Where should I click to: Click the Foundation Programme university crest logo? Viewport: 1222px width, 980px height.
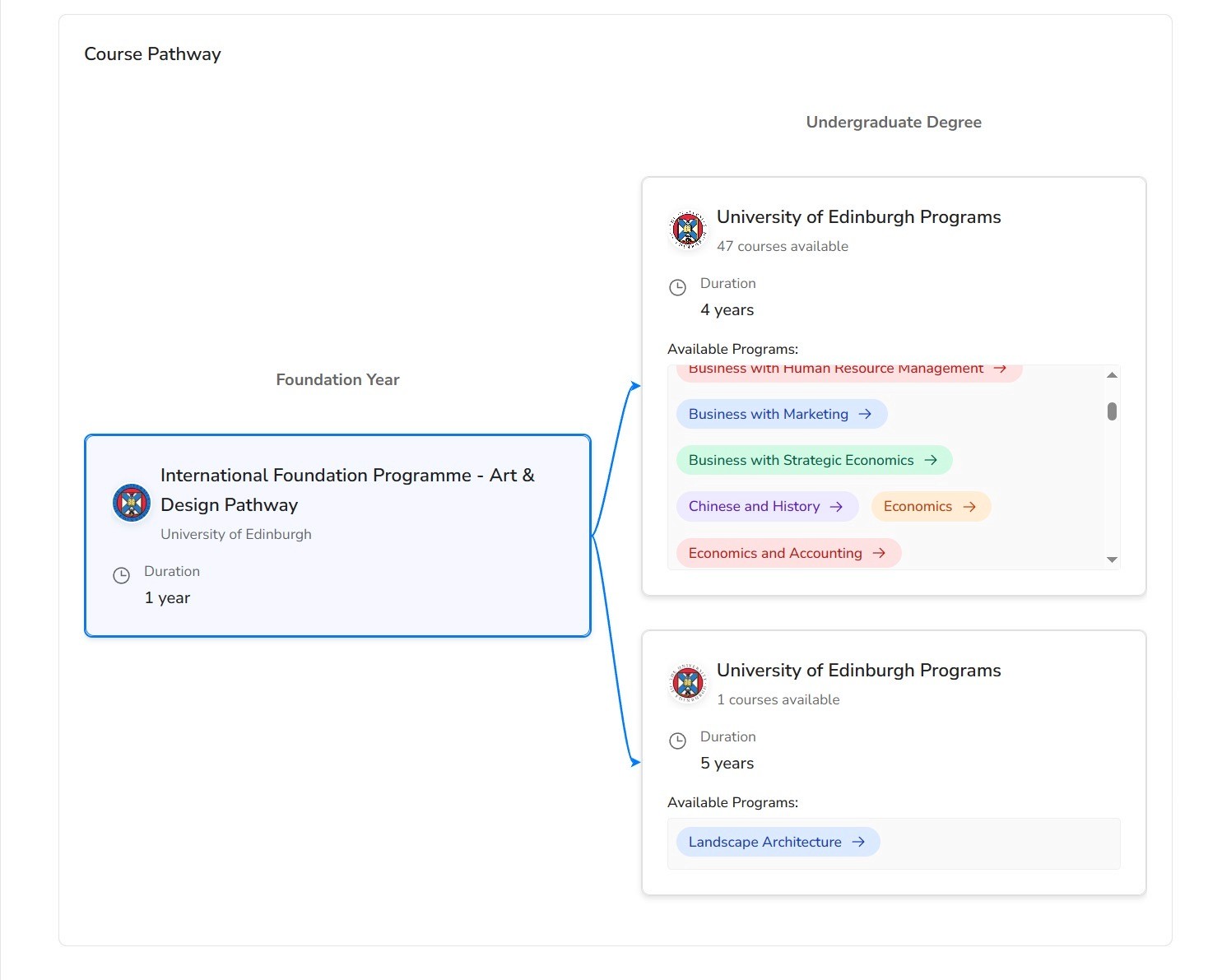(x=132, y=503)
